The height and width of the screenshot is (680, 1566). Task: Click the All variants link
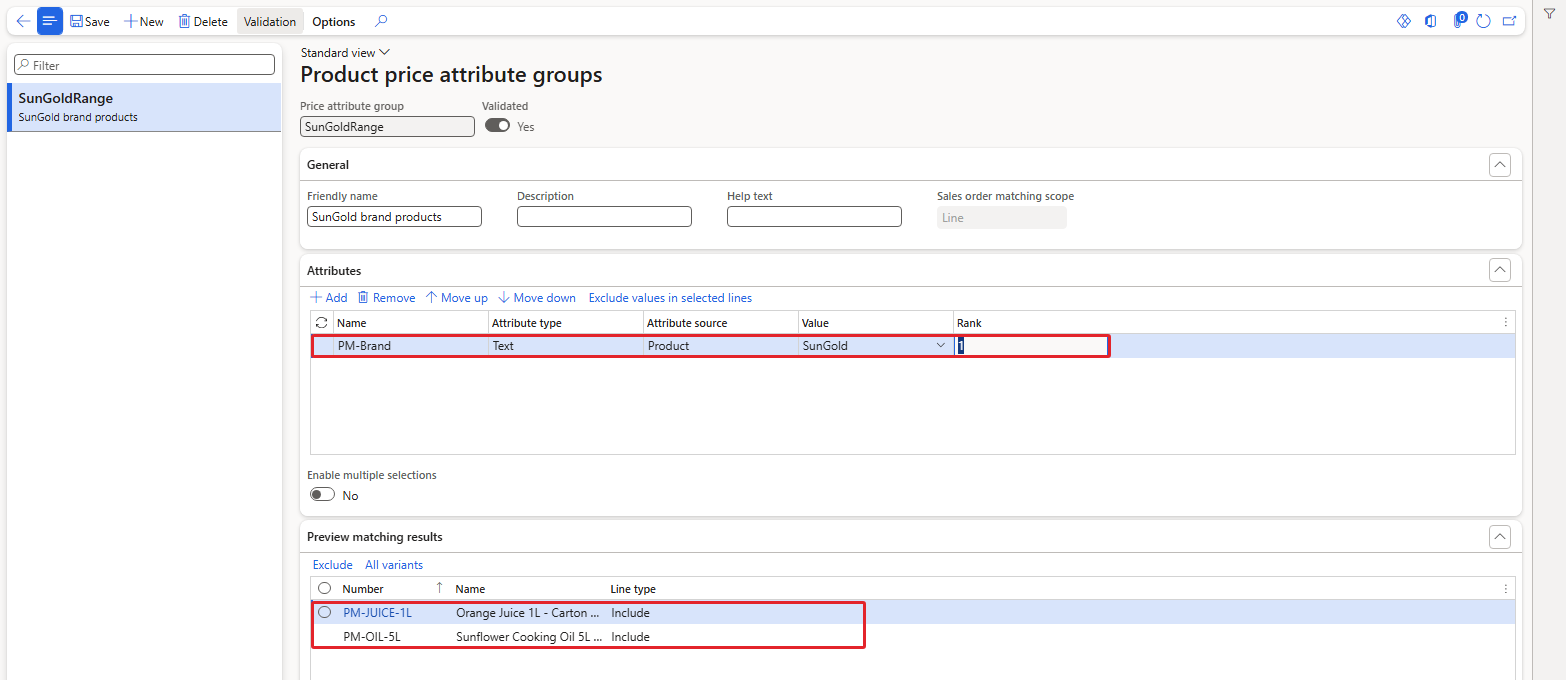pyautogui.click(x=394, y=565)
